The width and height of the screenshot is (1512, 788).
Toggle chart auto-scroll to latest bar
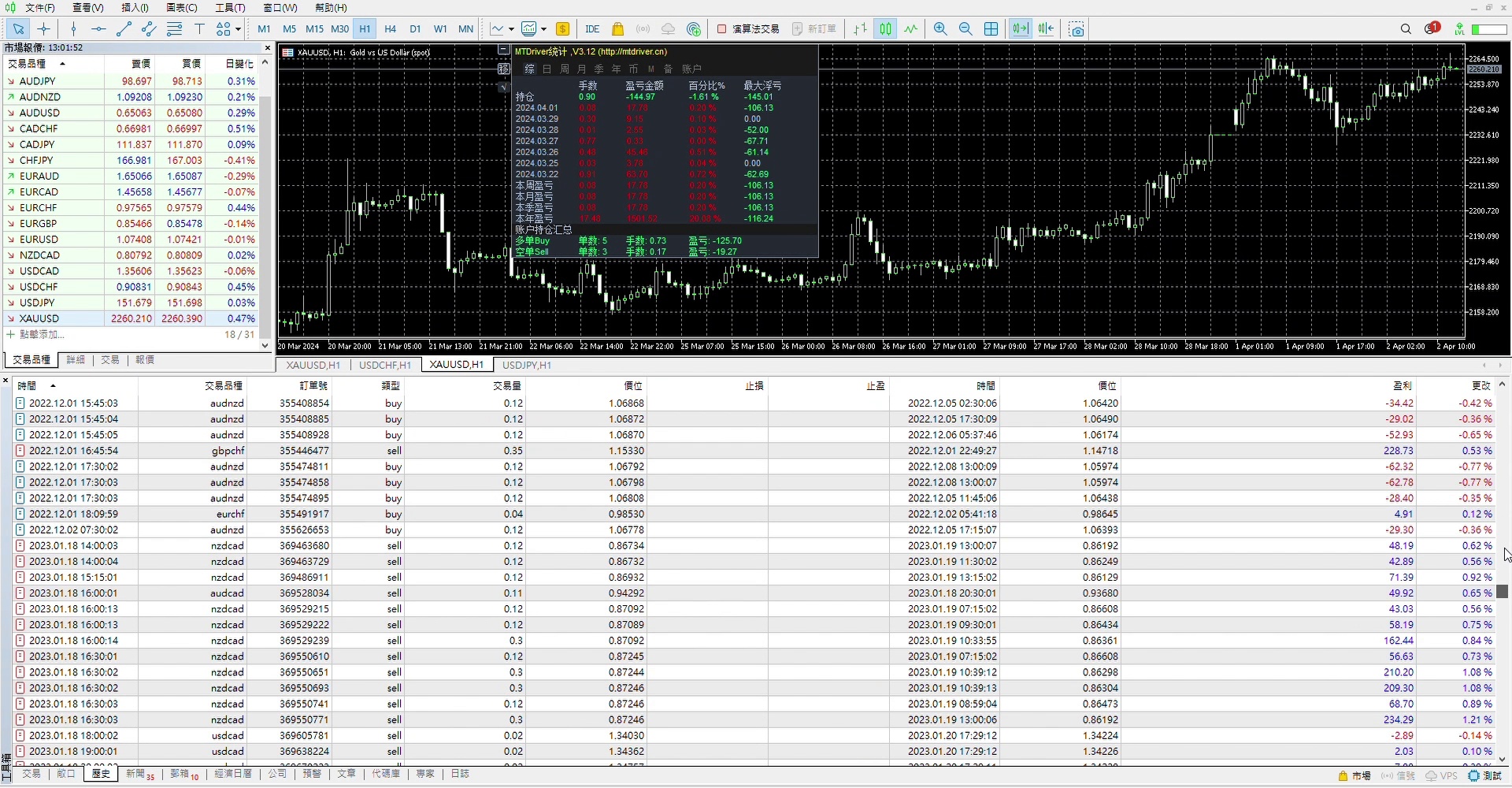(x=1021, y=29)
